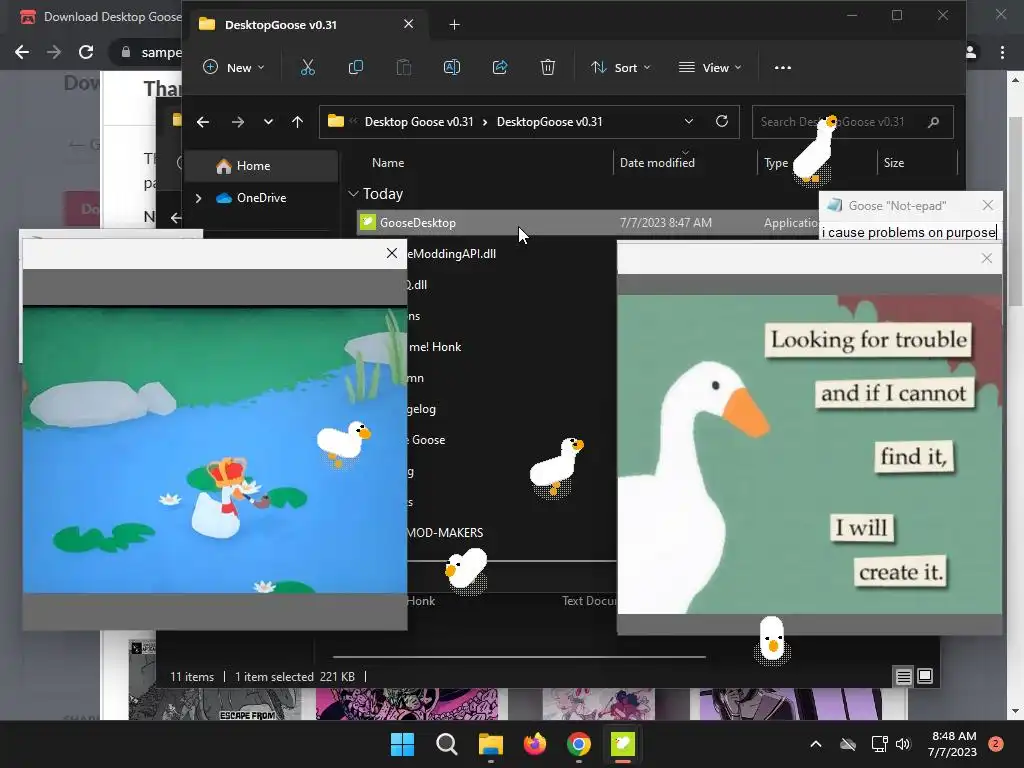Click the Paste icon in Explorer toolbar
1024x768 pixels.
point(404,67)
